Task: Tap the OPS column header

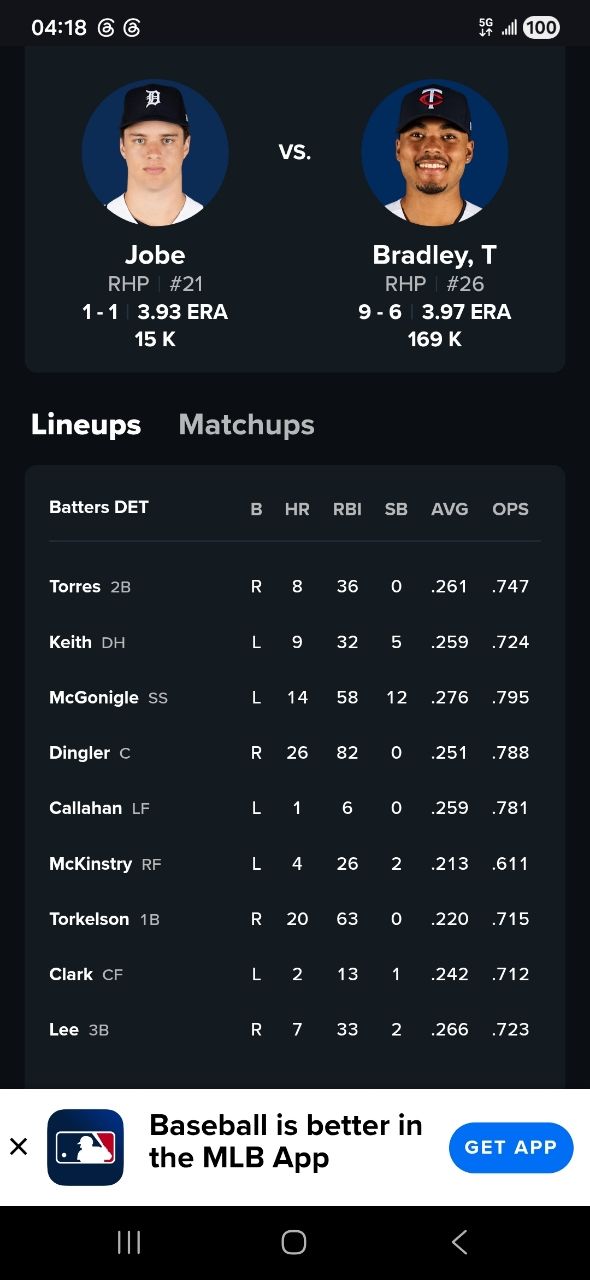Action: [x=510, y=509]
